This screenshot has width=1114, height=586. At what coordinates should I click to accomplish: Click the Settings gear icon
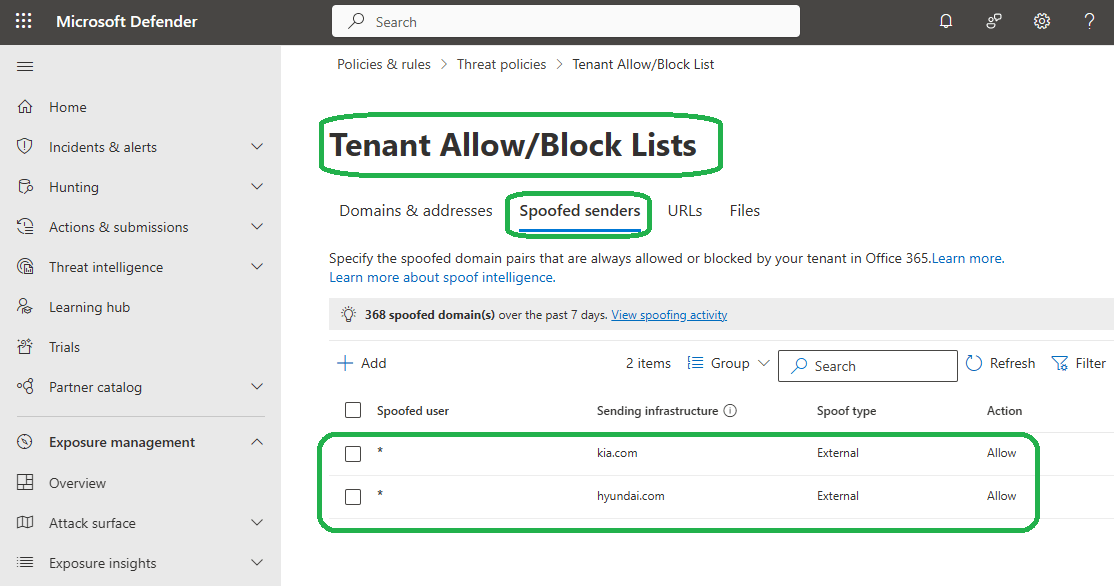click(x=1042, y=21)
